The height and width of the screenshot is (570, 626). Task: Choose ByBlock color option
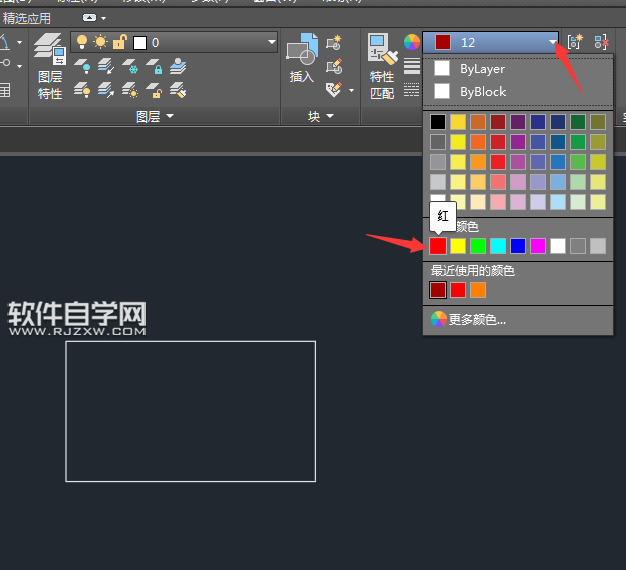518,91
